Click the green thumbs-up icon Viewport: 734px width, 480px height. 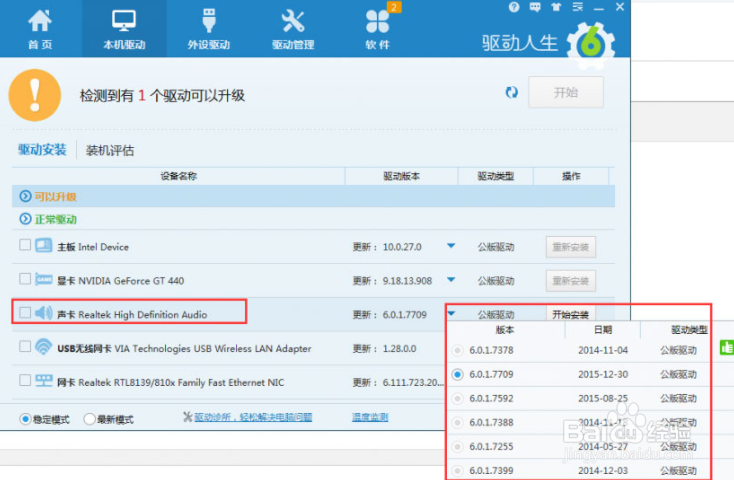(727, 347)
